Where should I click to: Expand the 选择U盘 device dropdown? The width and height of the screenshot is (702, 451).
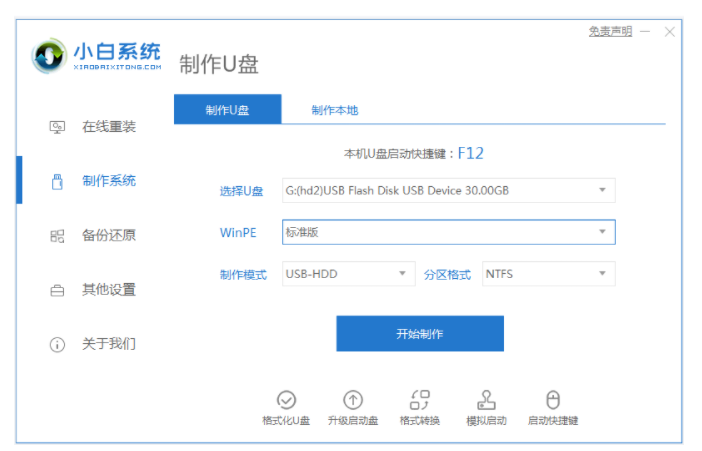449,190
